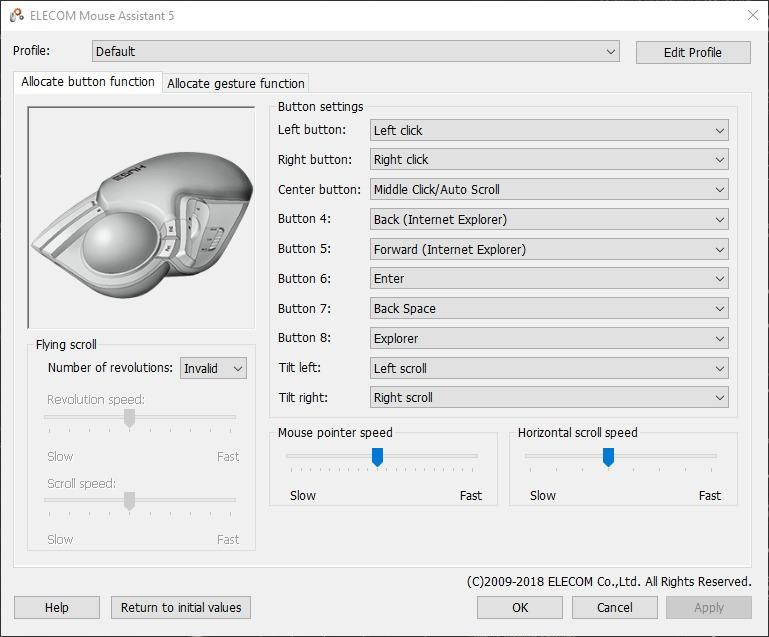This screenshot has width=769, height=637.
Task: Click the trackball mouse illustration
Action: 142,218
